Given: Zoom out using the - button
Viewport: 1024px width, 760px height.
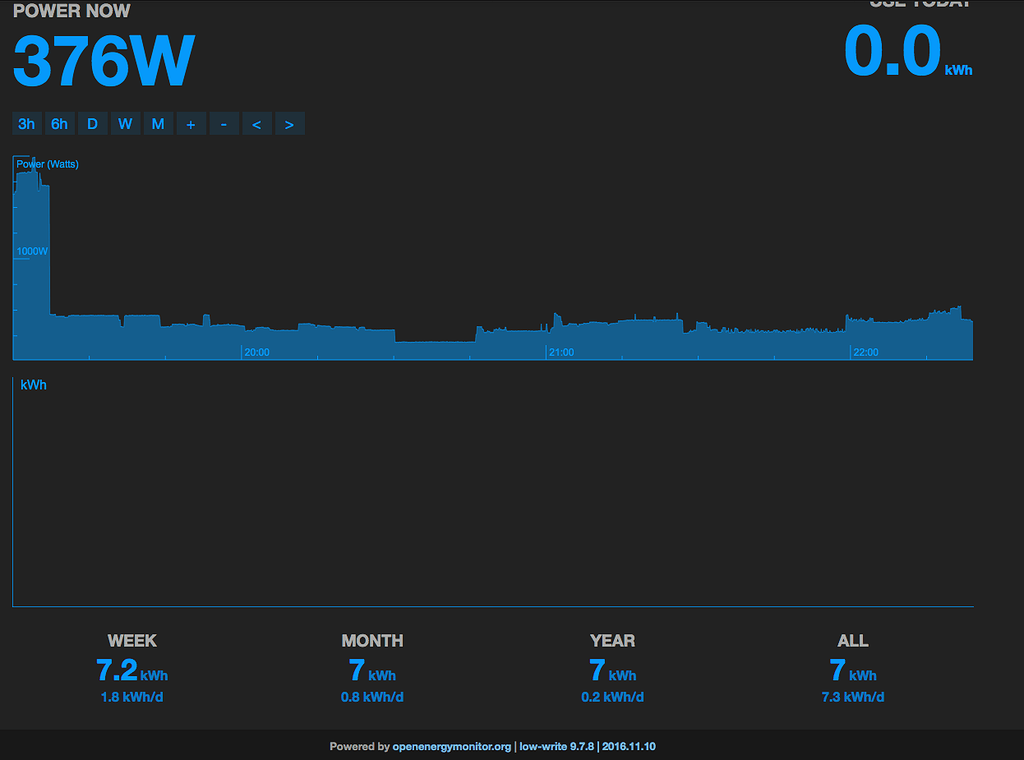Looking at the screenshot, I should coord(224,123).
